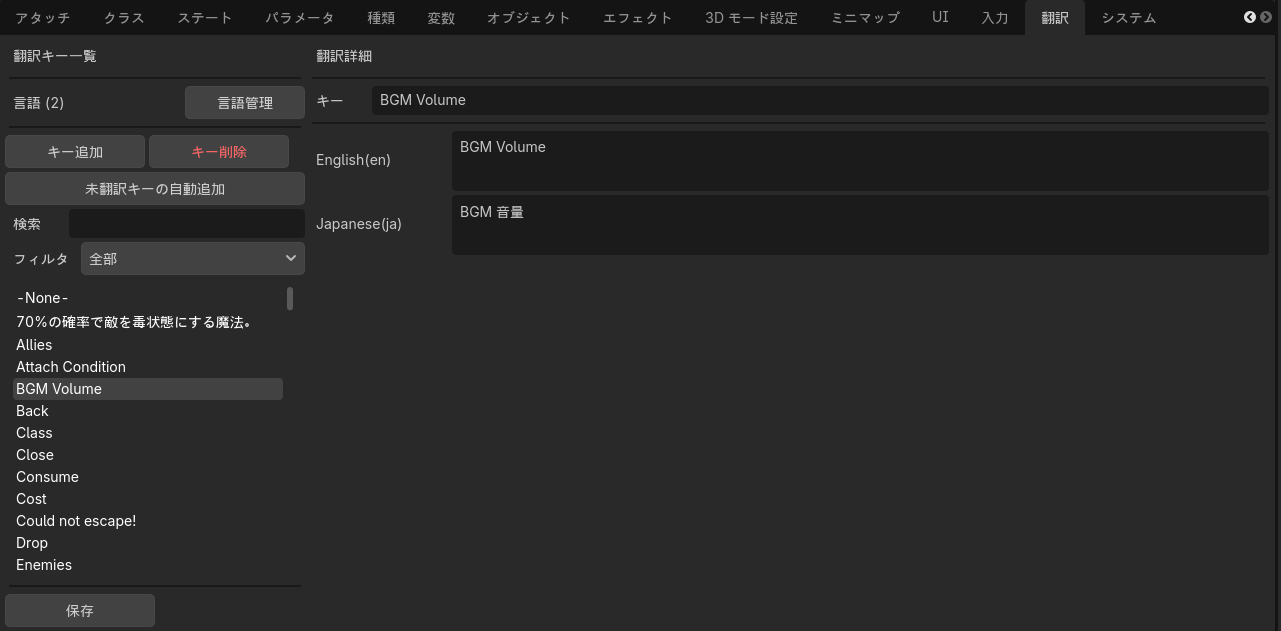Open the ミニマップ tab
This screenshot has height=631, width=1281.
865,17
